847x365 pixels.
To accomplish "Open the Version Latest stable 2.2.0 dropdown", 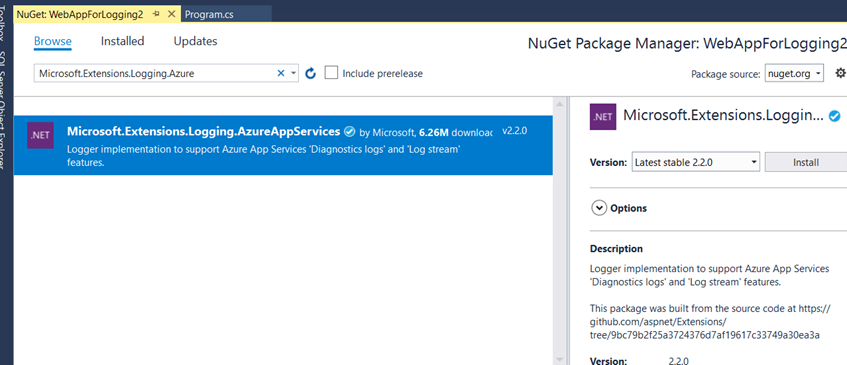I will pos(696,162).
